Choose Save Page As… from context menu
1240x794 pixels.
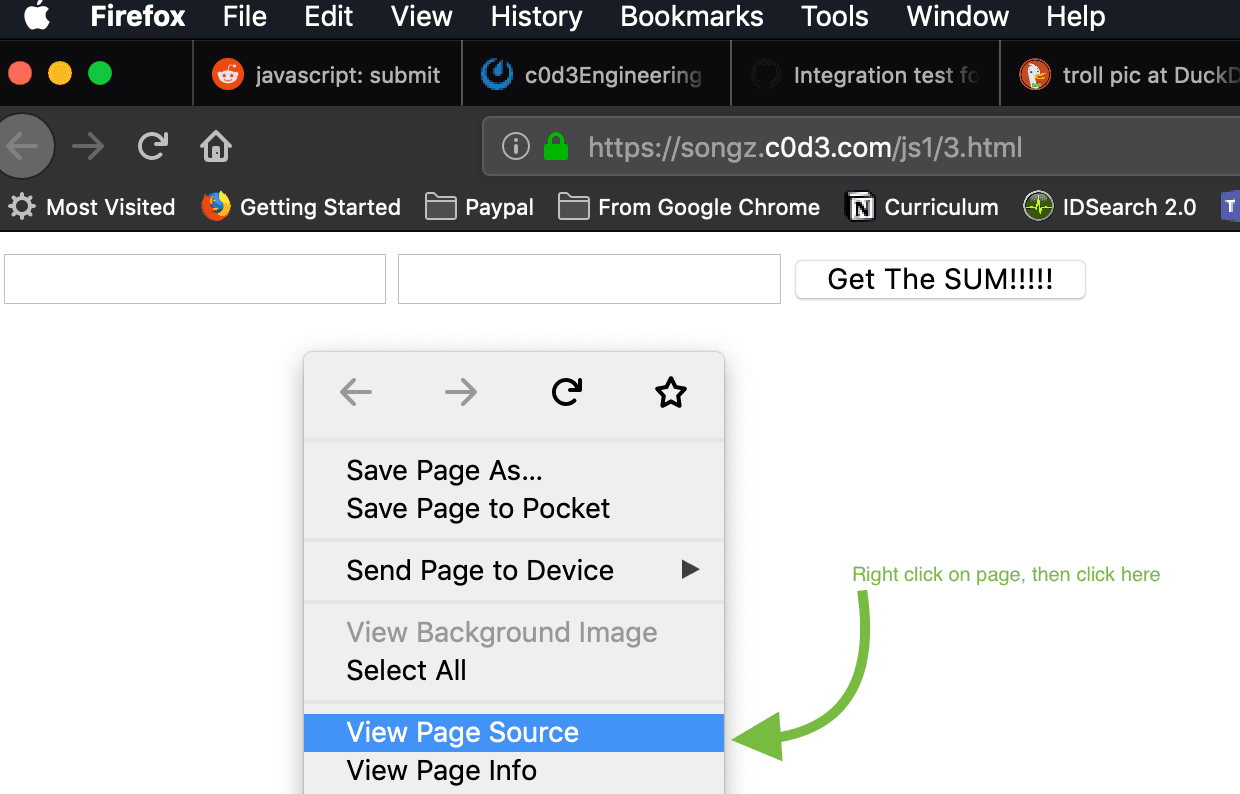point(444,470)
